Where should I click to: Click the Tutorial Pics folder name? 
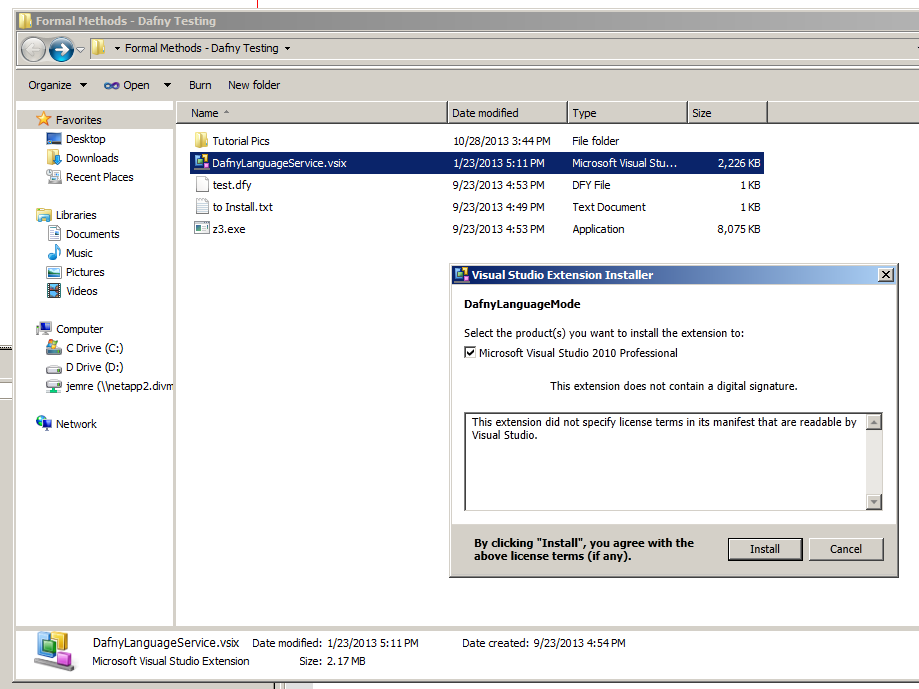coord(241,141)
